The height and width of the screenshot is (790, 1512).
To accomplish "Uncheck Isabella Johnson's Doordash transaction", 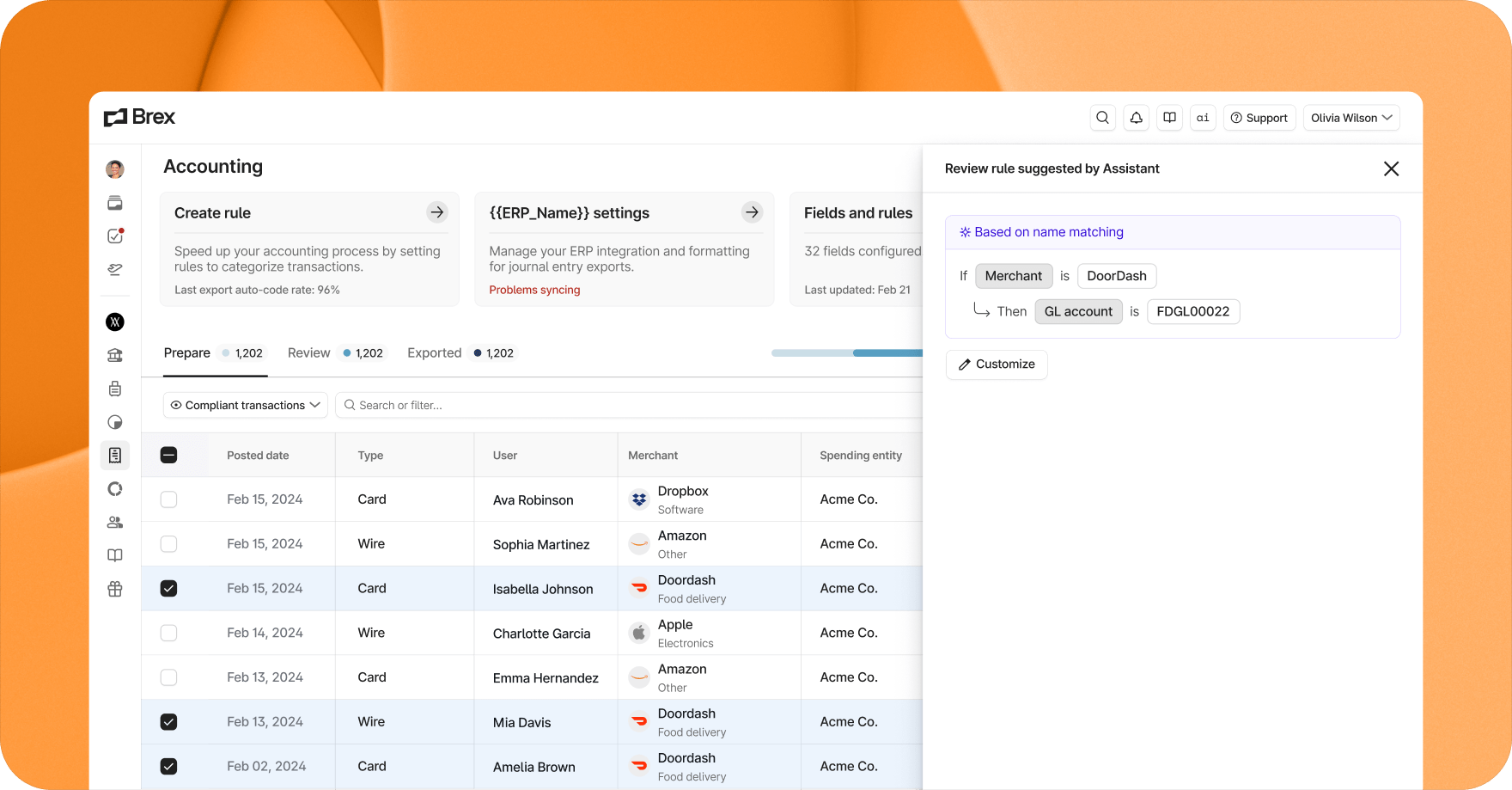I will click(x=169, y=589).
